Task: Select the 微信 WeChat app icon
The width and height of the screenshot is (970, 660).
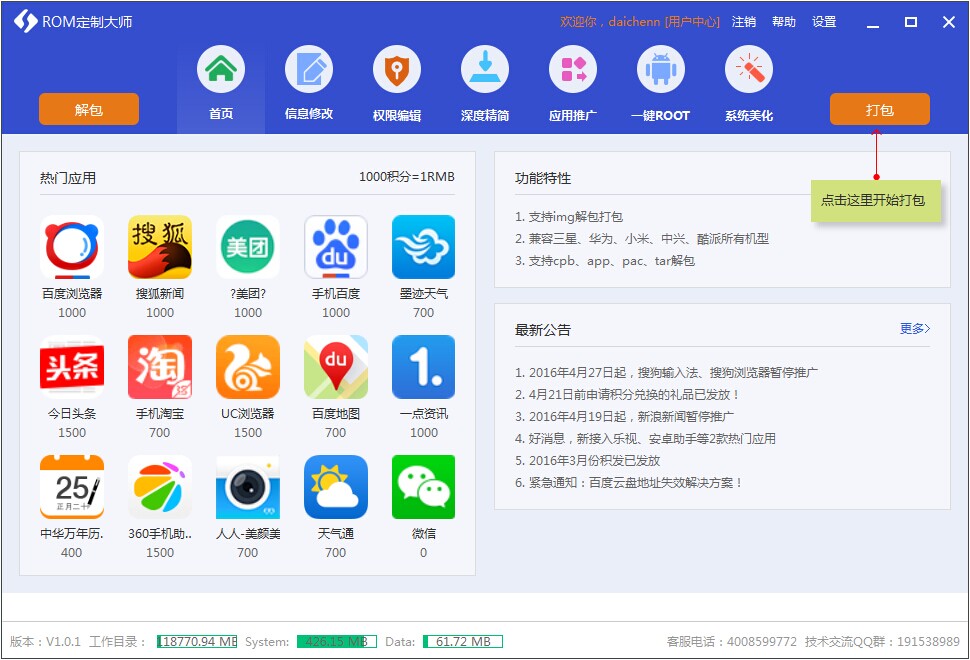Action: tap(423, 487)
